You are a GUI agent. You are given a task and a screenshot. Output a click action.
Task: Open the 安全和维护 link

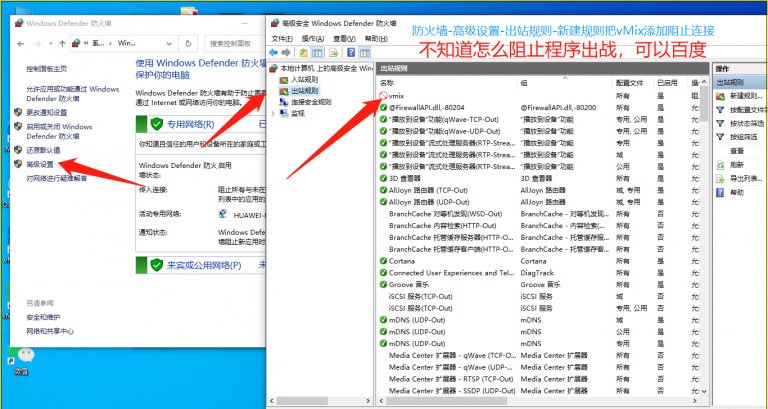(x=43, y=317)
